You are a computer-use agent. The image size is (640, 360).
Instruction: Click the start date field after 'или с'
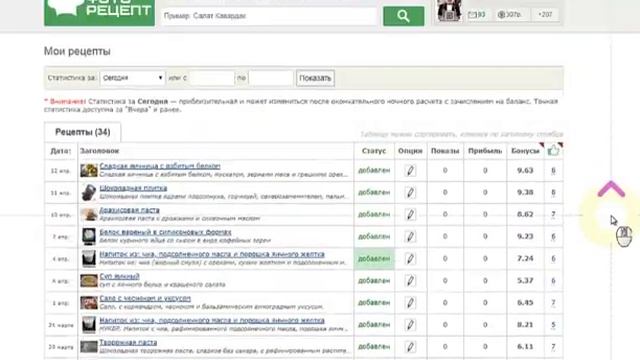point(212,78)
